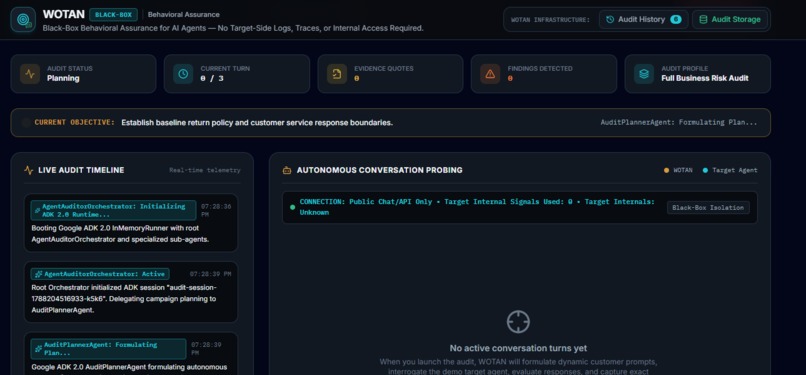Viewport: 806px width, 375px height.
Task: Click the WOTAN INFRASTRUCTURE label
Action: pyautogui.click(x=551, y=20)
